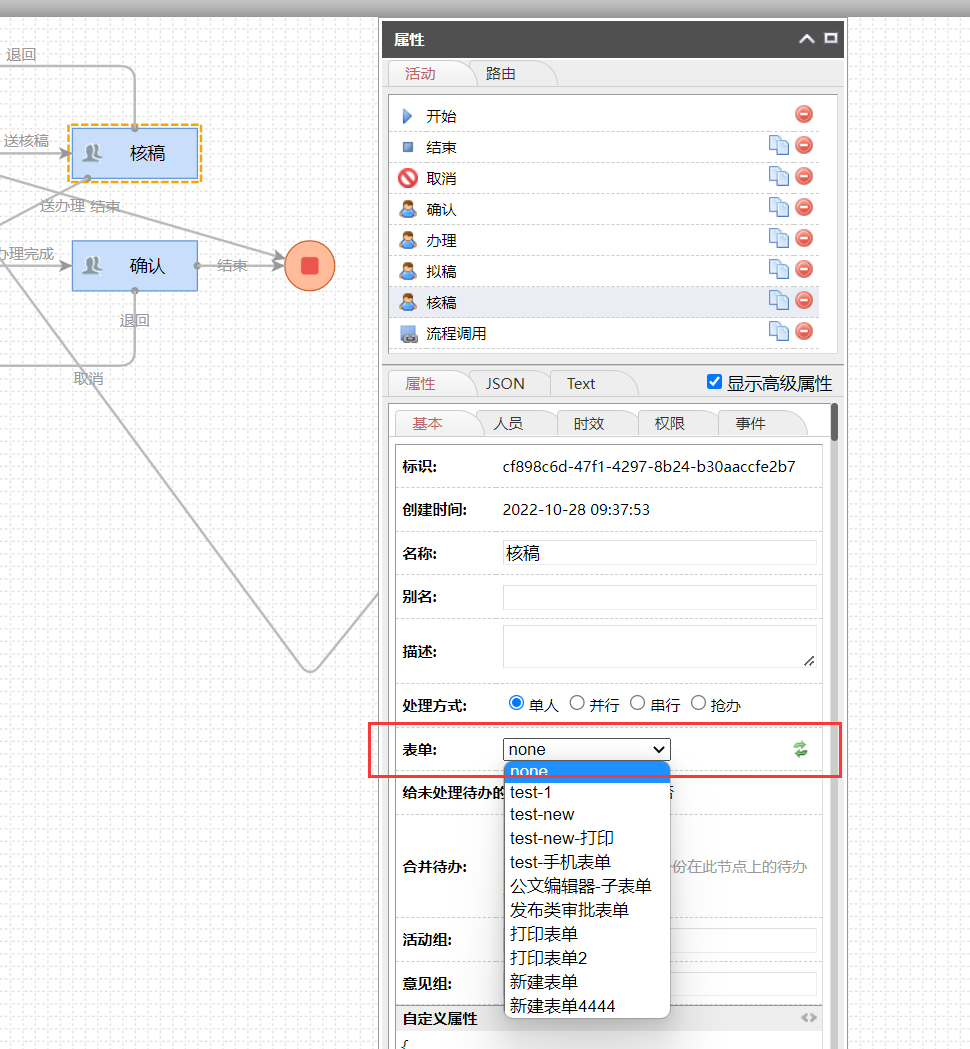The height and width of the screenshot is (1049, 970).
Task: Select the 核稿 node on the canvas
Action: click(134, 153)
